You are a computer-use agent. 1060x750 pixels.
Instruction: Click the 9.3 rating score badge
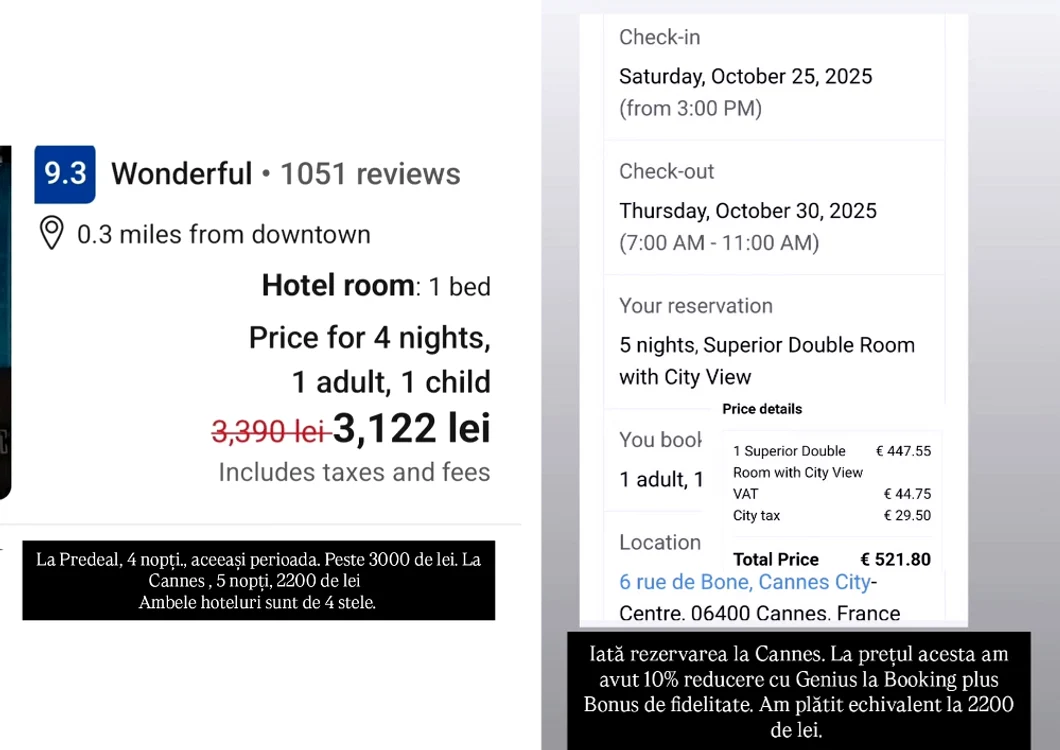coord(65,174)
